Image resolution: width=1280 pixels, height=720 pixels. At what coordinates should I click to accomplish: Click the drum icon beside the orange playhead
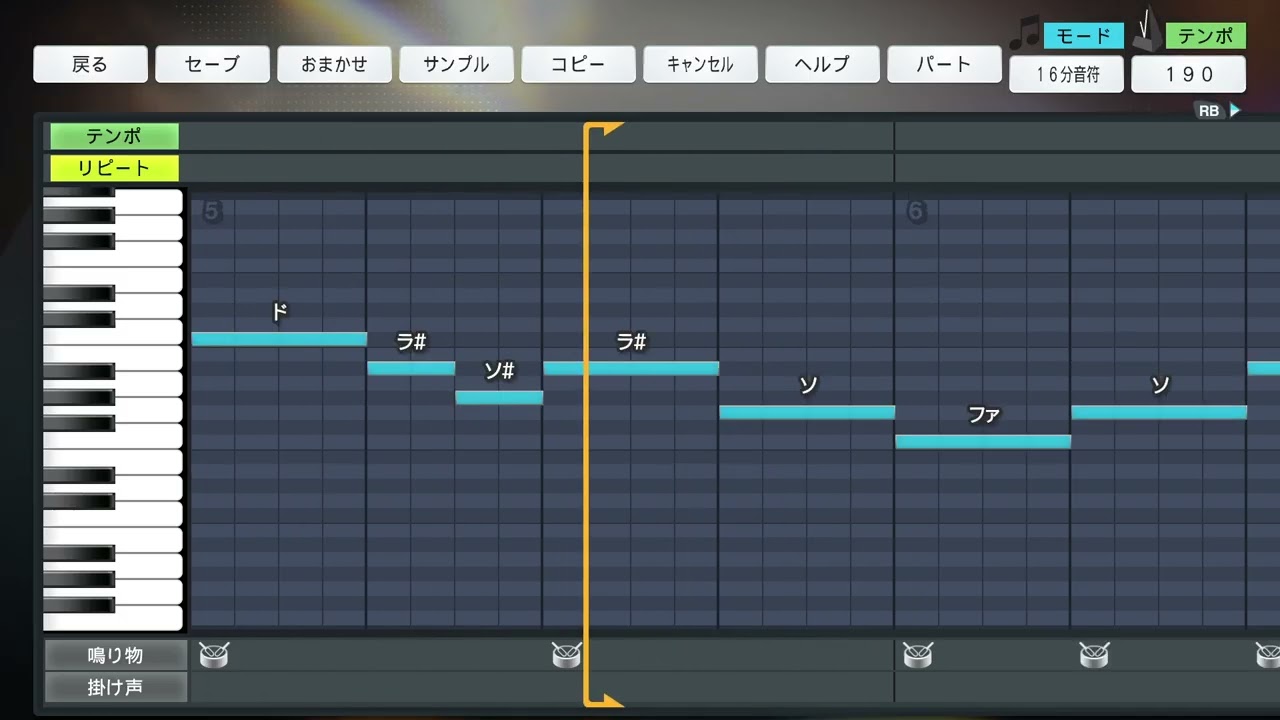(x=566, y=655)
